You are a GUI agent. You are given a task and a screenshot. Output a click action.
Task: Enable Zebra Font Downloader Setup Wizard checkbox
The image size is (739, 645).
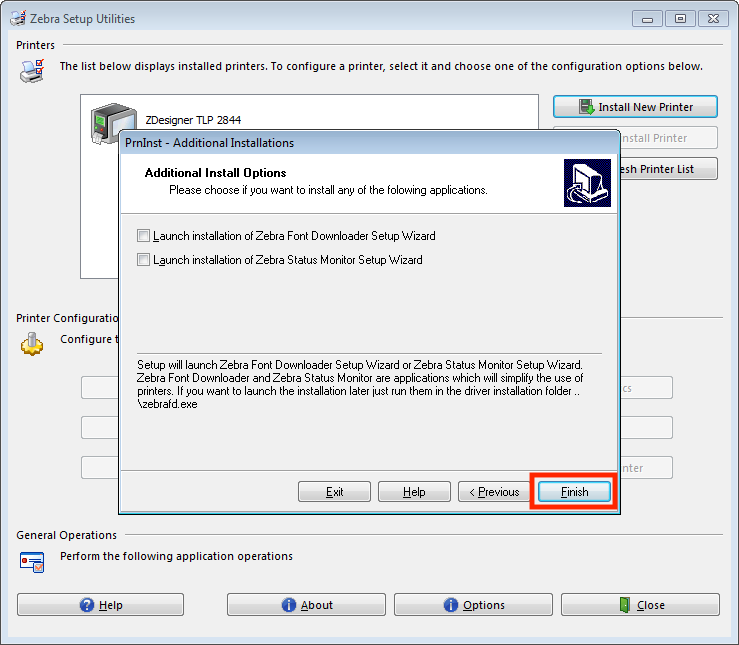(x=143, y=235)
